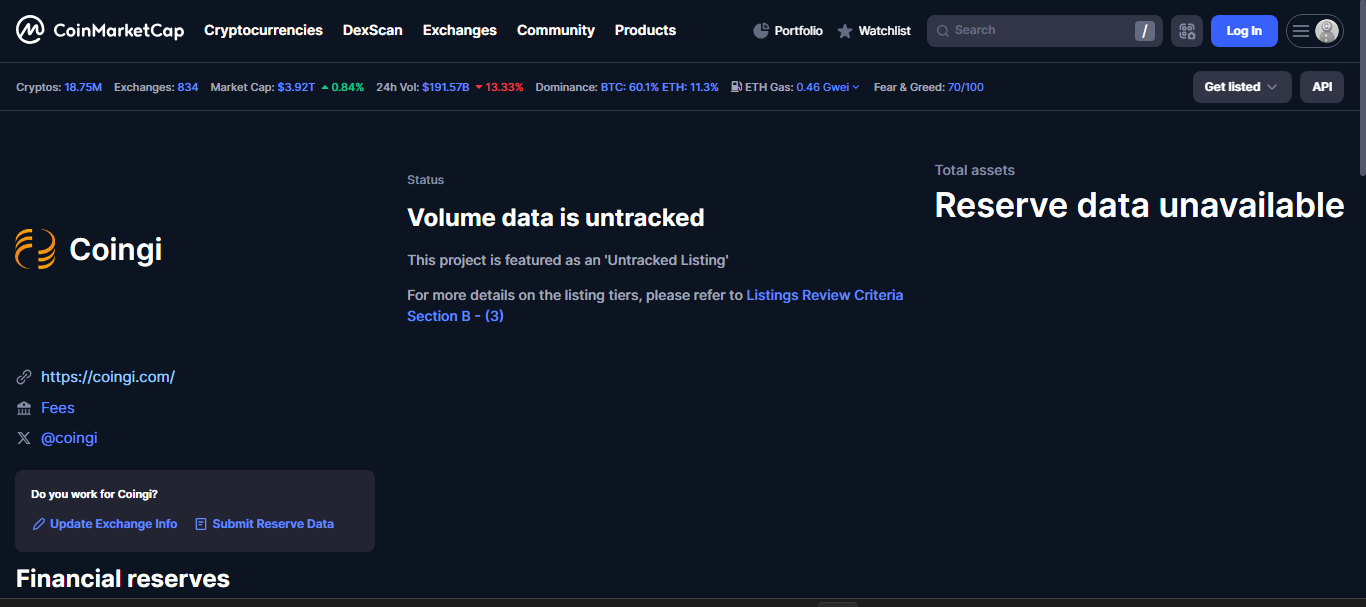Click the API button
Screen dimensions: 1366x607
[x=1322, y=87]
